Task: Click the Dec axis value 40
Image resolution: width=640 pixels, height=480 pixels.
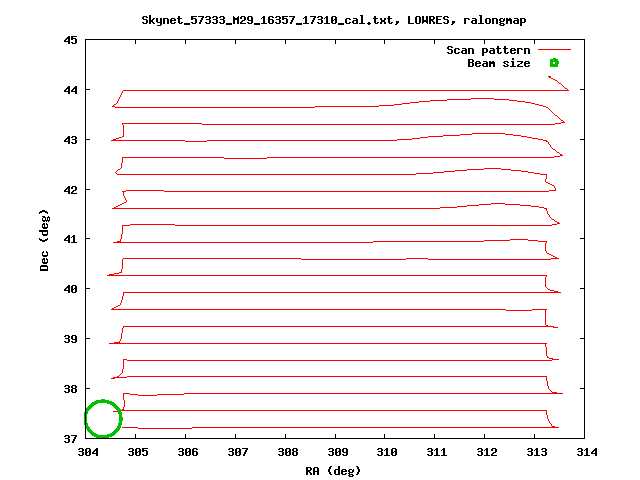Action: click(70, 289)
